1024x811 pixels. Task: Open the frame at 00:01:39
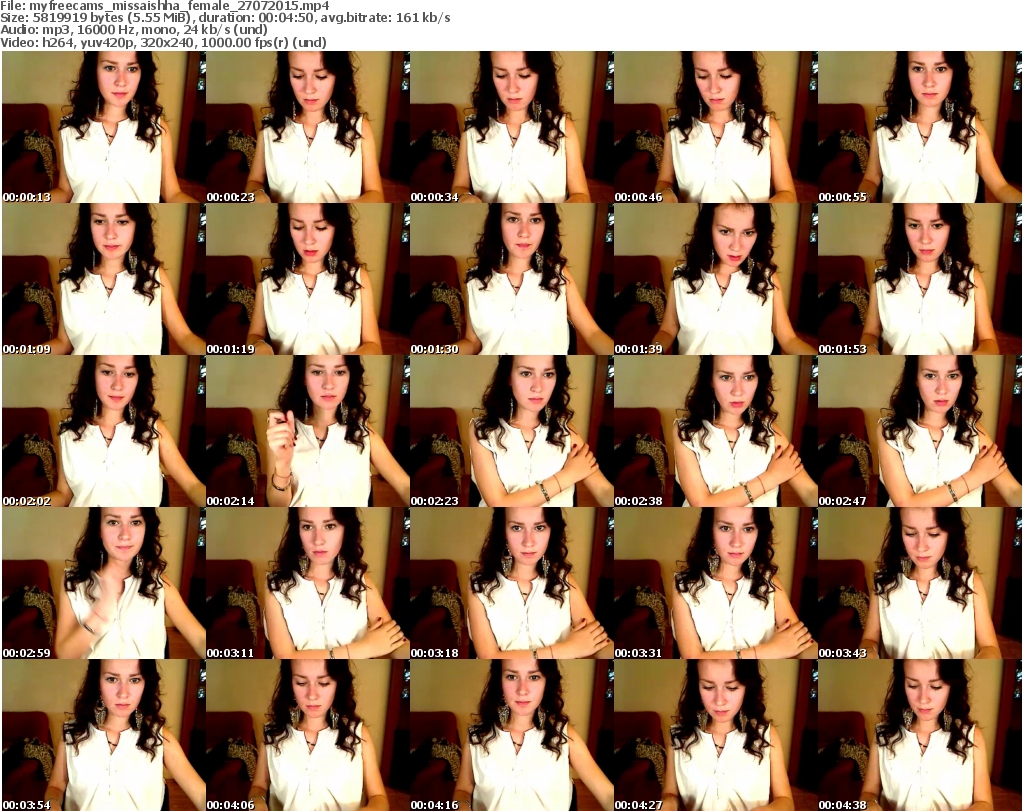point(716,279)
